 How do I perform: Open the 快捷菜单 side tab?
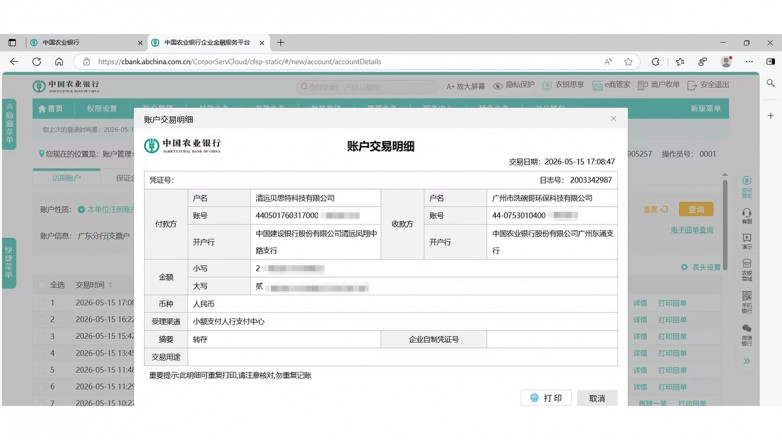point(9,263)
